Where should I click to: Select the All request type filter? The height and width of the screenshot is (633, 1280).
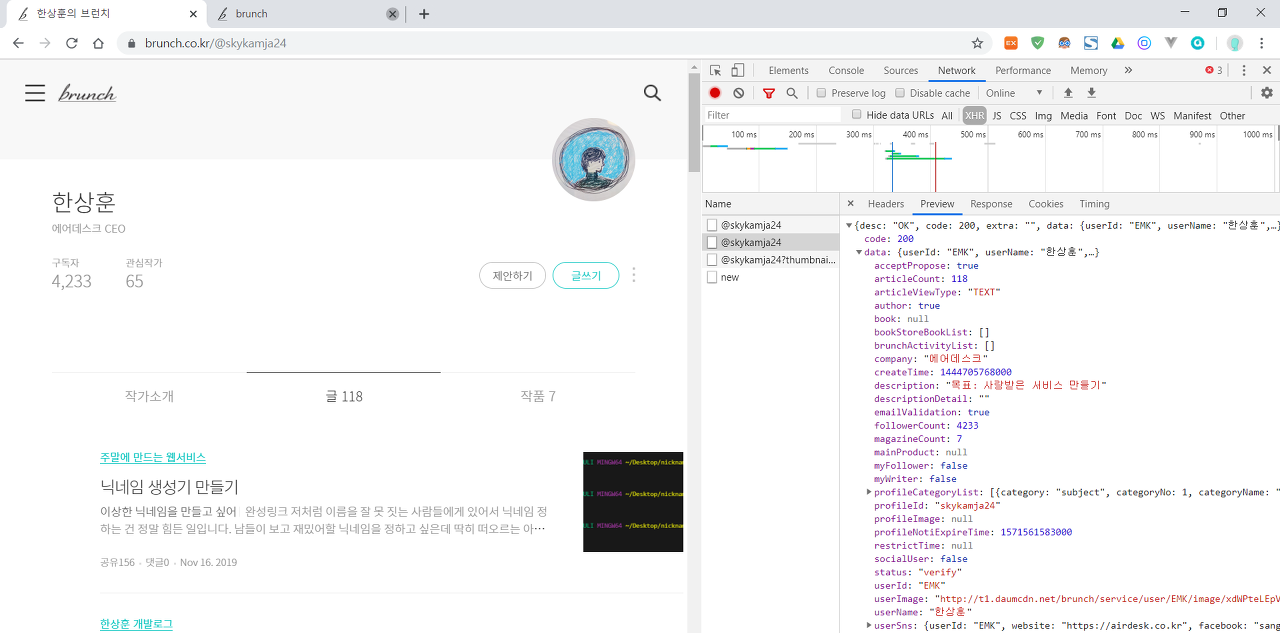point(947,116)
